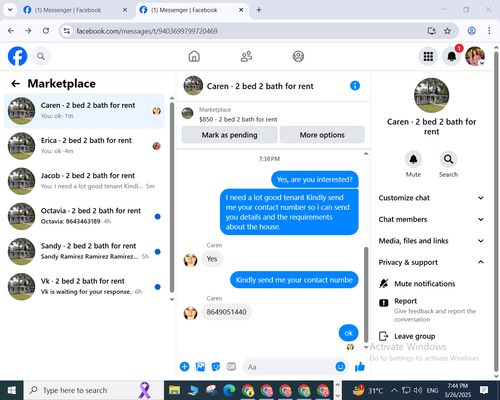
Task: Open the account profile picture menu
Action: pos(475,56)
